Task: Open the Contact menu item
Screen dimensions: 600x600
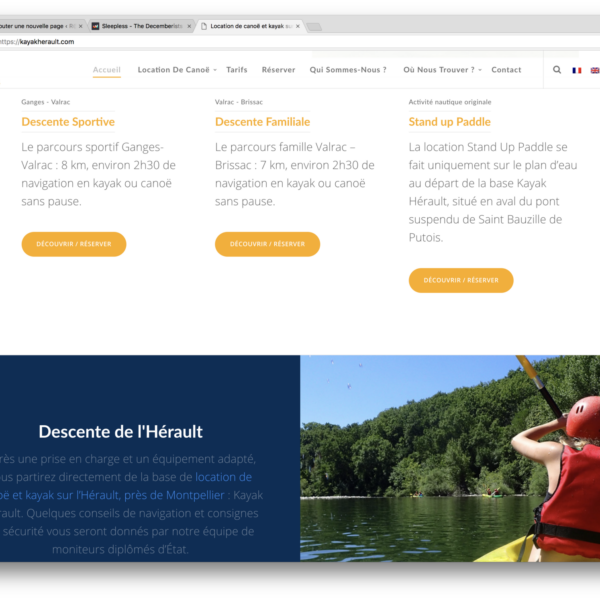Action: (506, 70)
